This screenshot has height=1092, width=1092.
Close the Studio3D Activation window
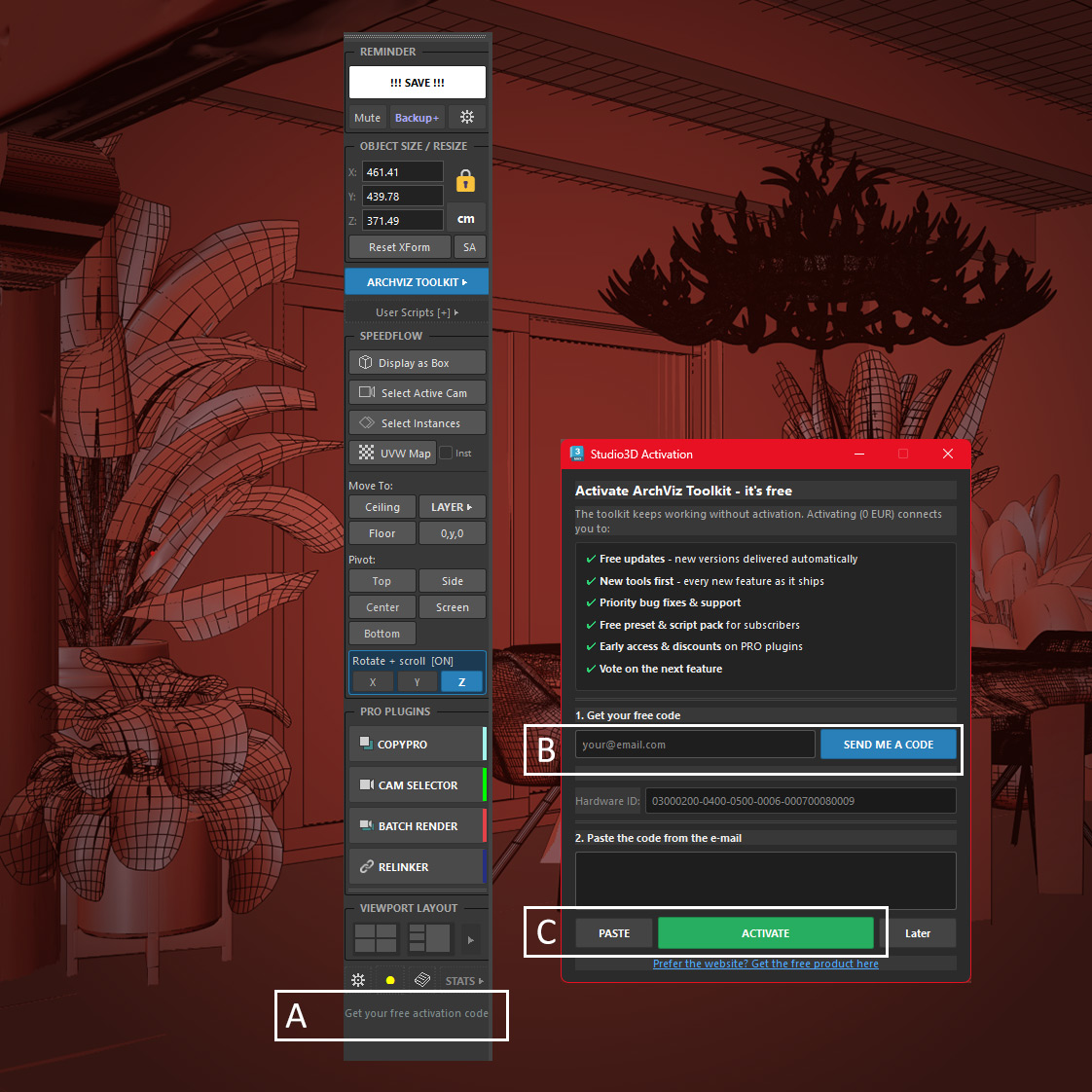click(x=948, y=455)
